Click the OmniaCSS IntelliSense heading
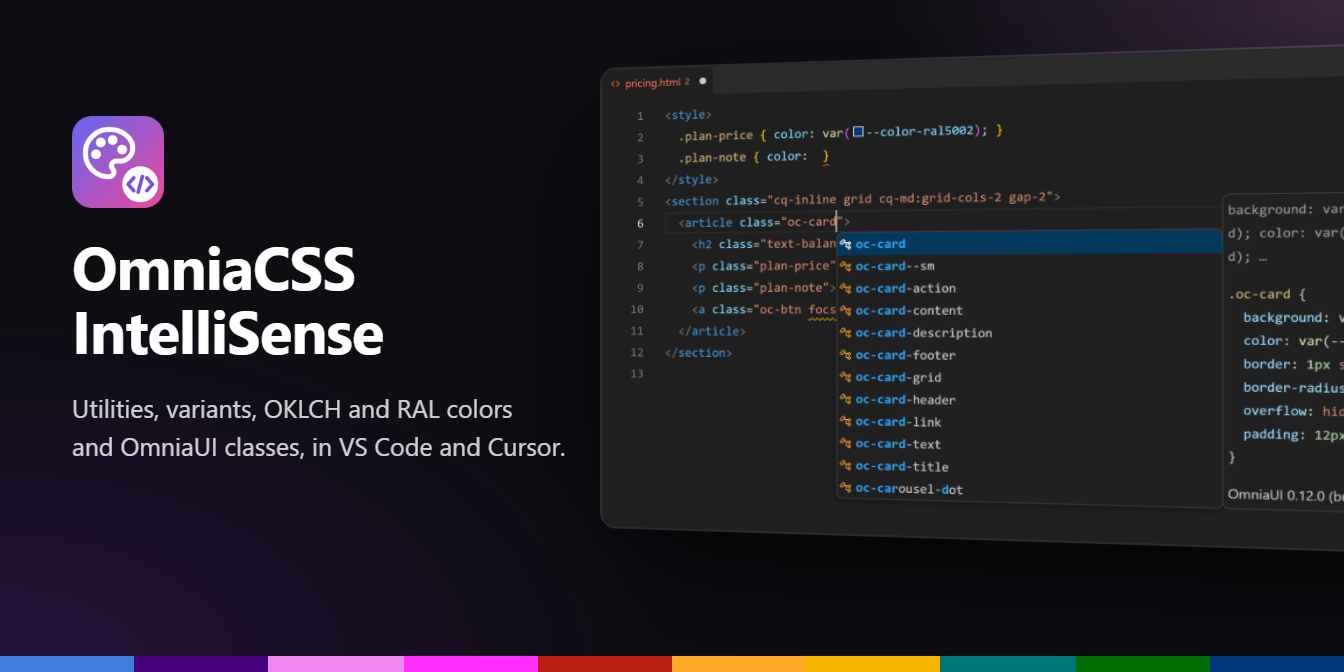This screenshot has width=1344, height=672. pyautogui.click(x=228, y=302)
